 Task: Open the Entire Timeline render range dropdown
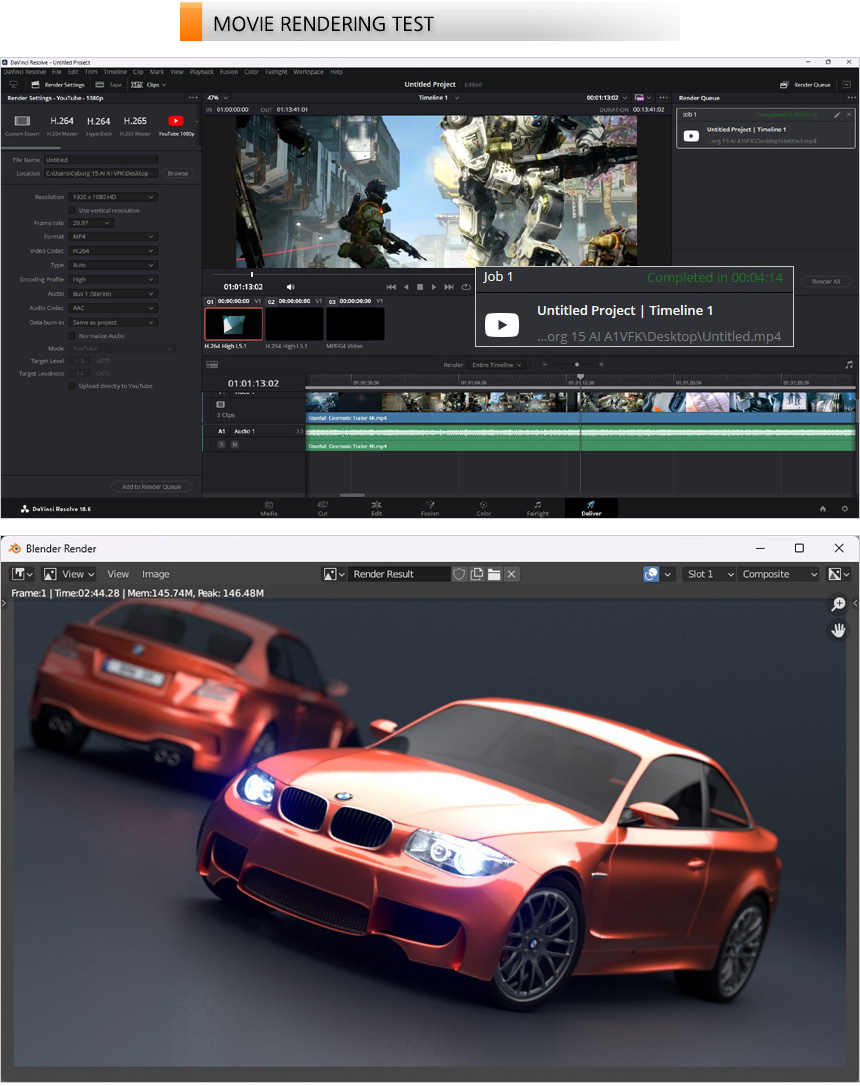[x=497, y=365]
